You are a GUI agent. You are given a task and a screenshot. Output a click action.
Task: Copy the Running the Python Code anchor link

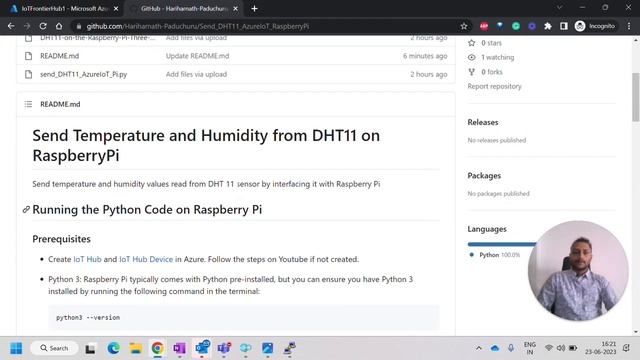pyautogui.click(x=26, y=210)
